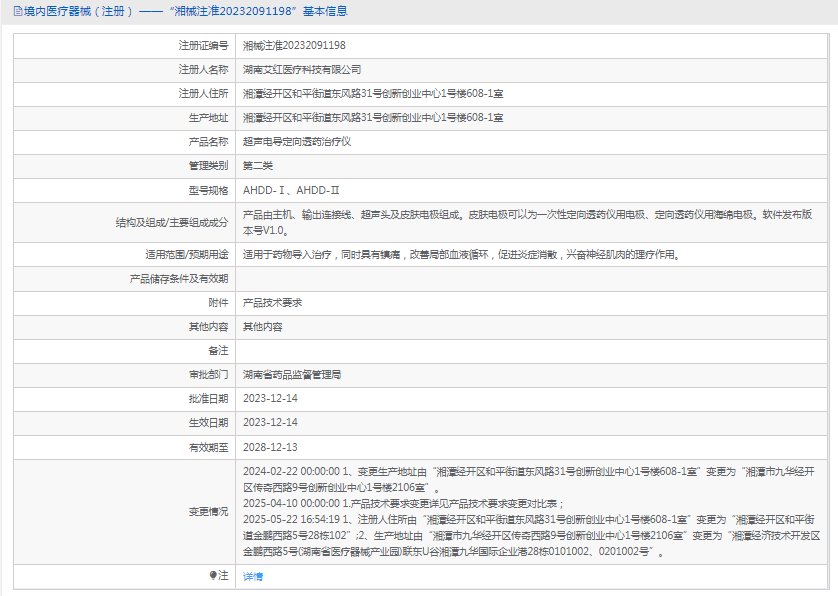Click the 2024-02-22 change record entry
Image resolution: width=838 pixels, height=596 pixels.
529,479
